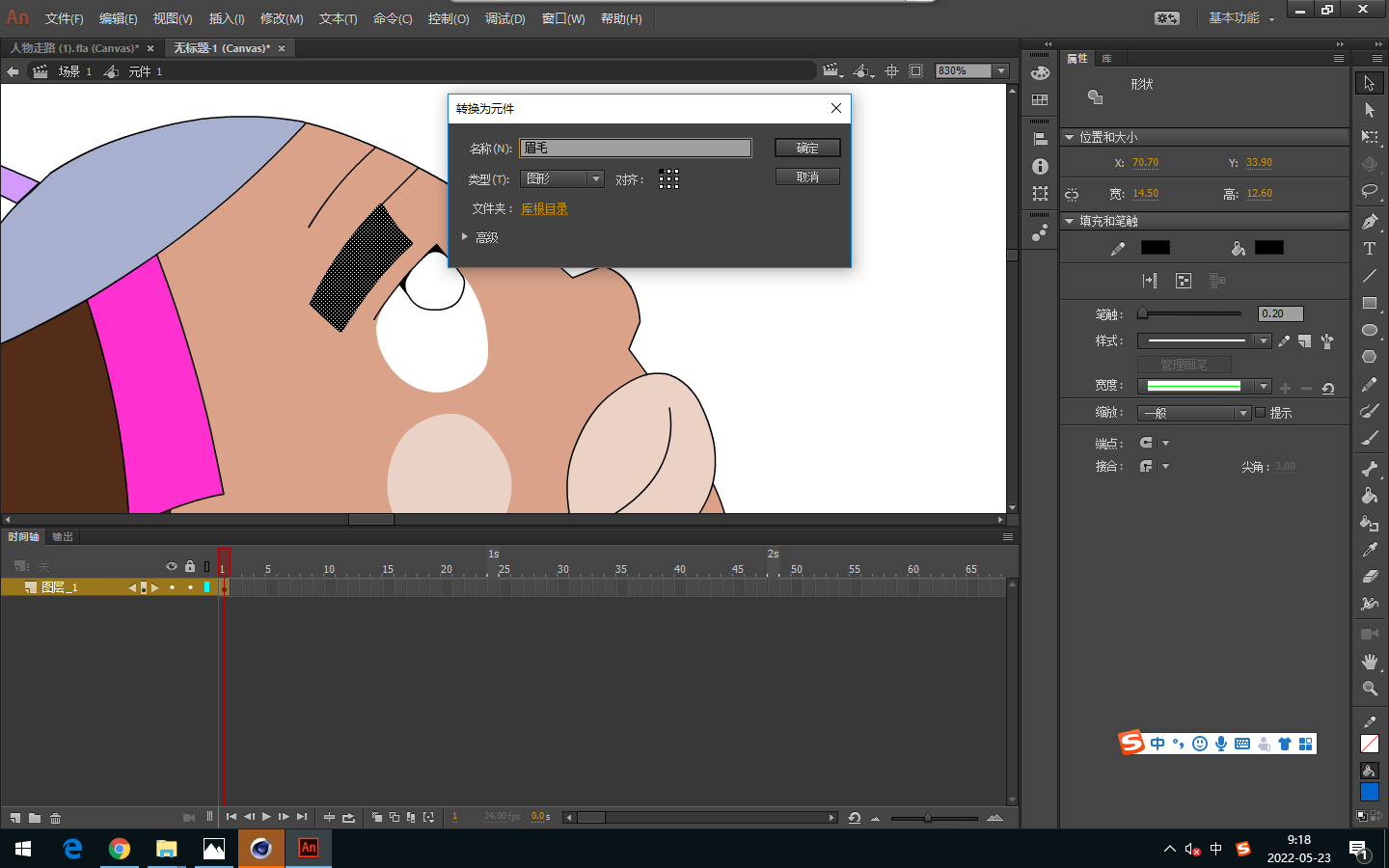Activate the Zoom magnifier tool
Screen dimensions: 1389x868
coord(1369,689)
